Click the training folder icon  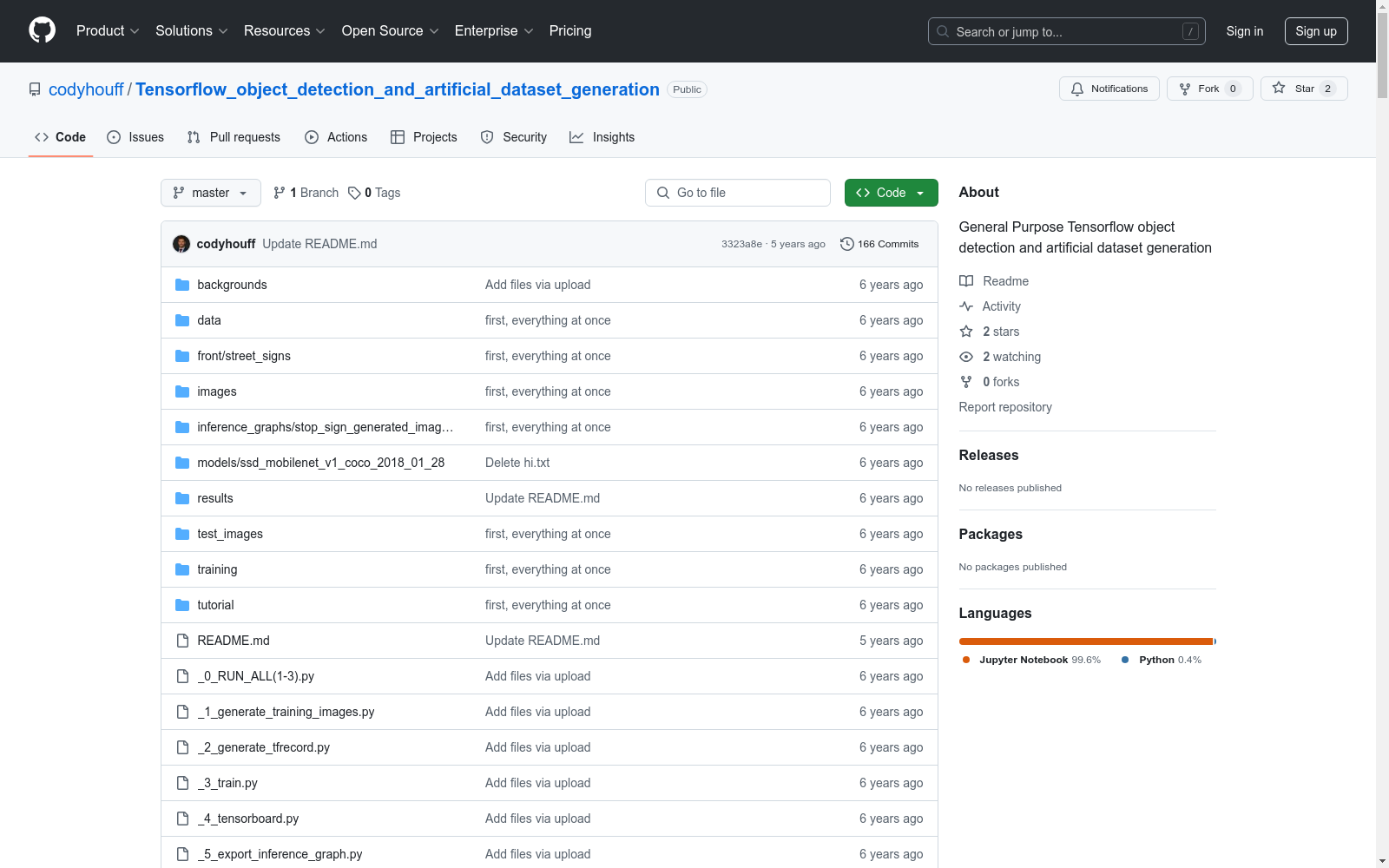pyautogui.click(x=182, y=569)
